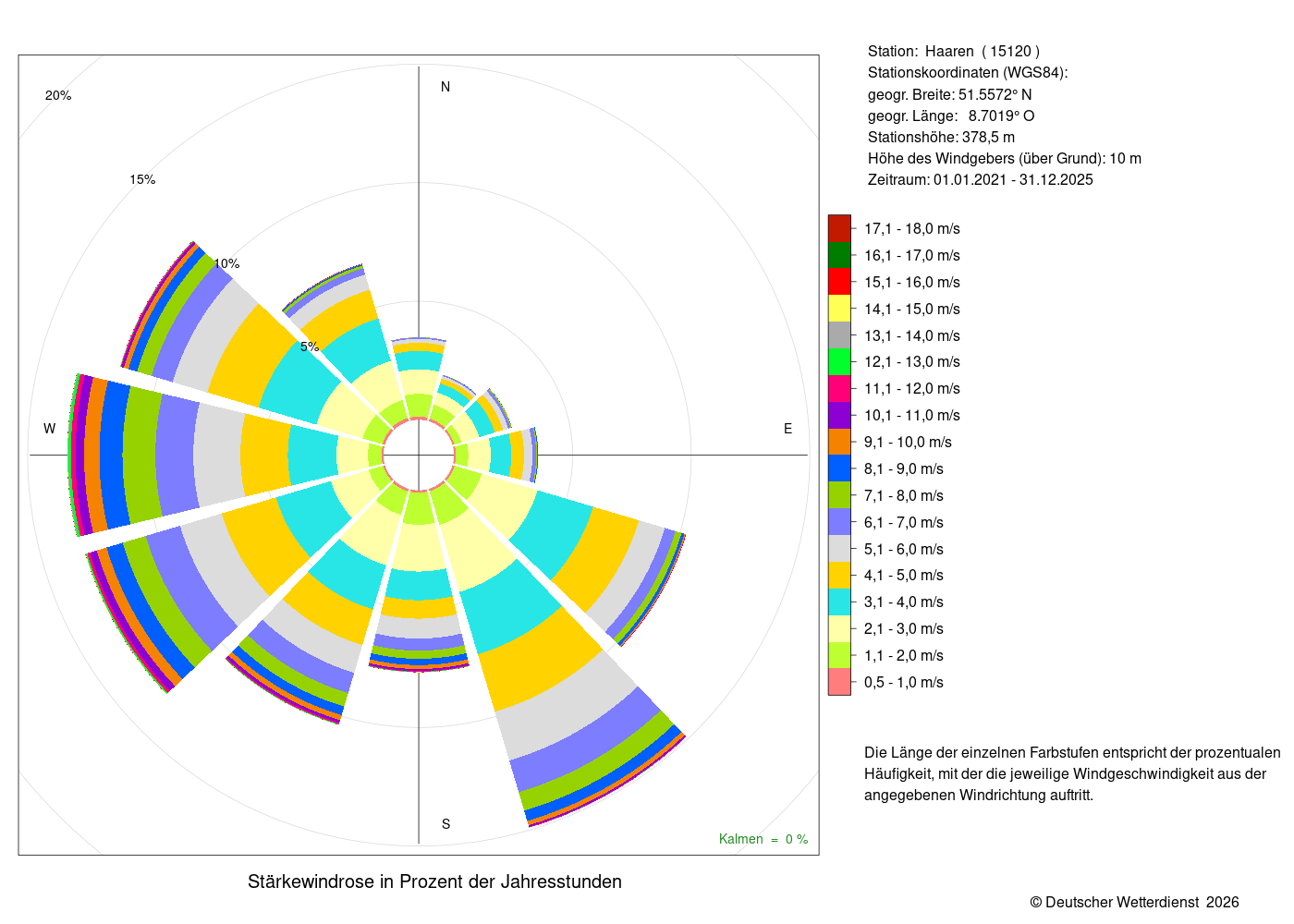This screenshot has width=1294, height=924.
Task: Click the '© Deutscher Wetterdienst 2026' copyright text
Action: tap(1135, 902)
